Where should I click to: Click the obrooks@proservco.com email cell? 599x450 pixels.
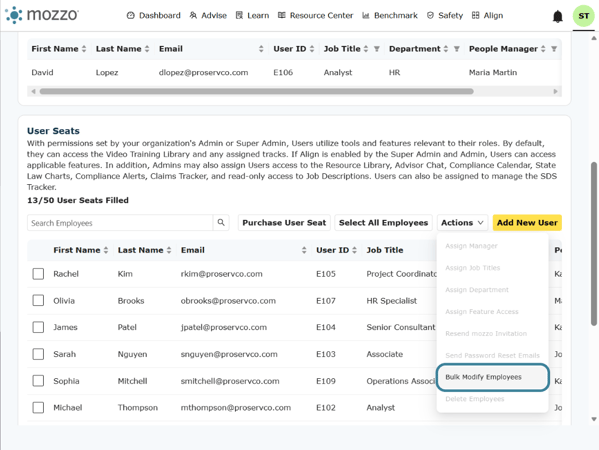tap(228, 301)
